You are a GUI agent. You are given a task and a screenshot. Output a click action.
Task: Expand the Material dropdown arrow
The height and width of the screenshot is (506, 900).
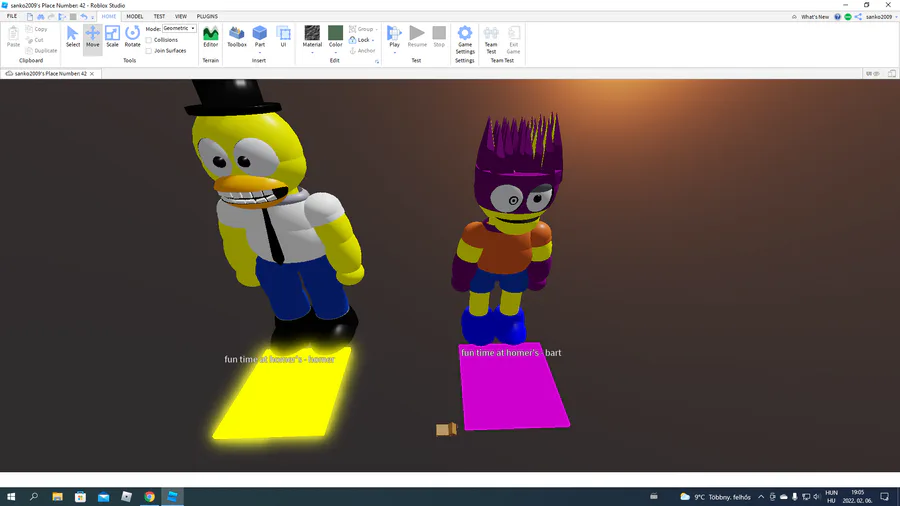[312, 53]
